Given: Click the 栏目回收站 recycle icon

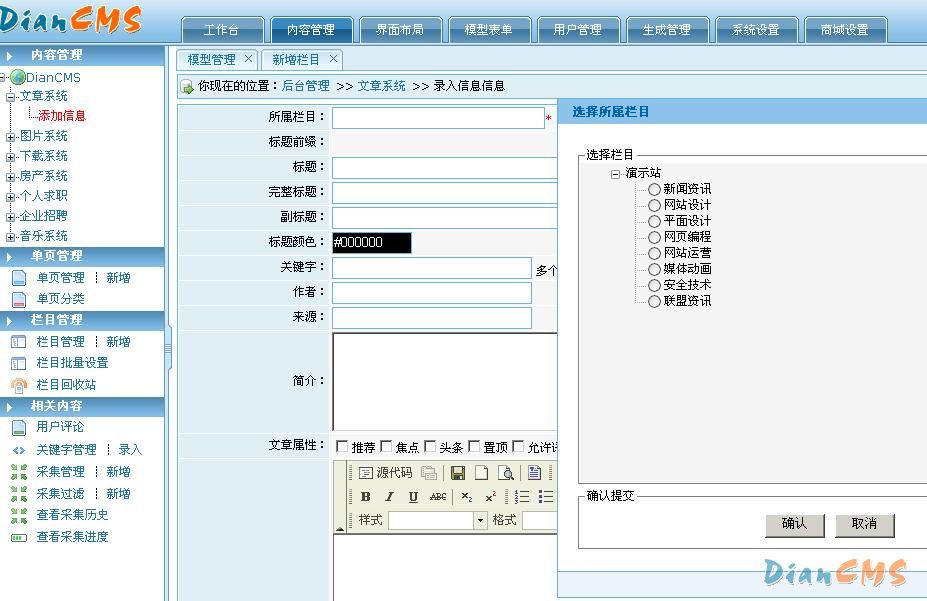Looking at the screenshot, I should [x=19, y=385].
